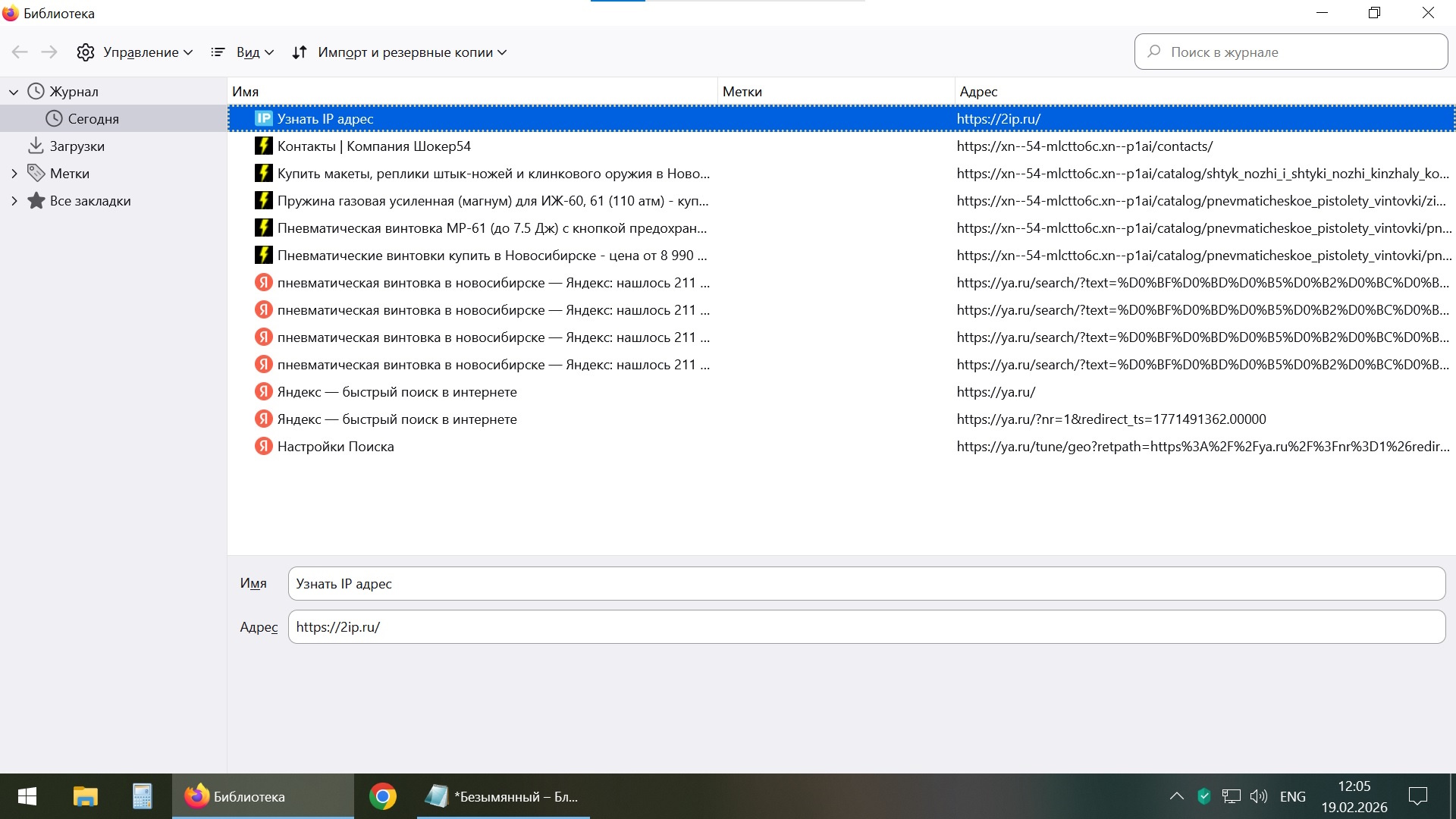The image size is (1456, 819).
Task: Click the star icon of Все закладки
Action: pyautogui.click(x=36, y=200)
